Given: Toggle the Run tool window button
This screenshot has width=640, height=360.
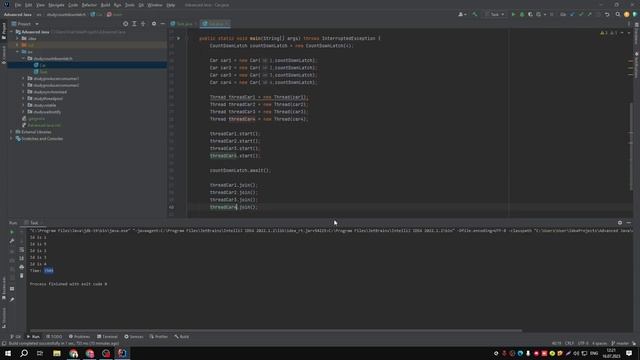Looking at the screenshot, I should pyautogui.click(x=33, y=337).
